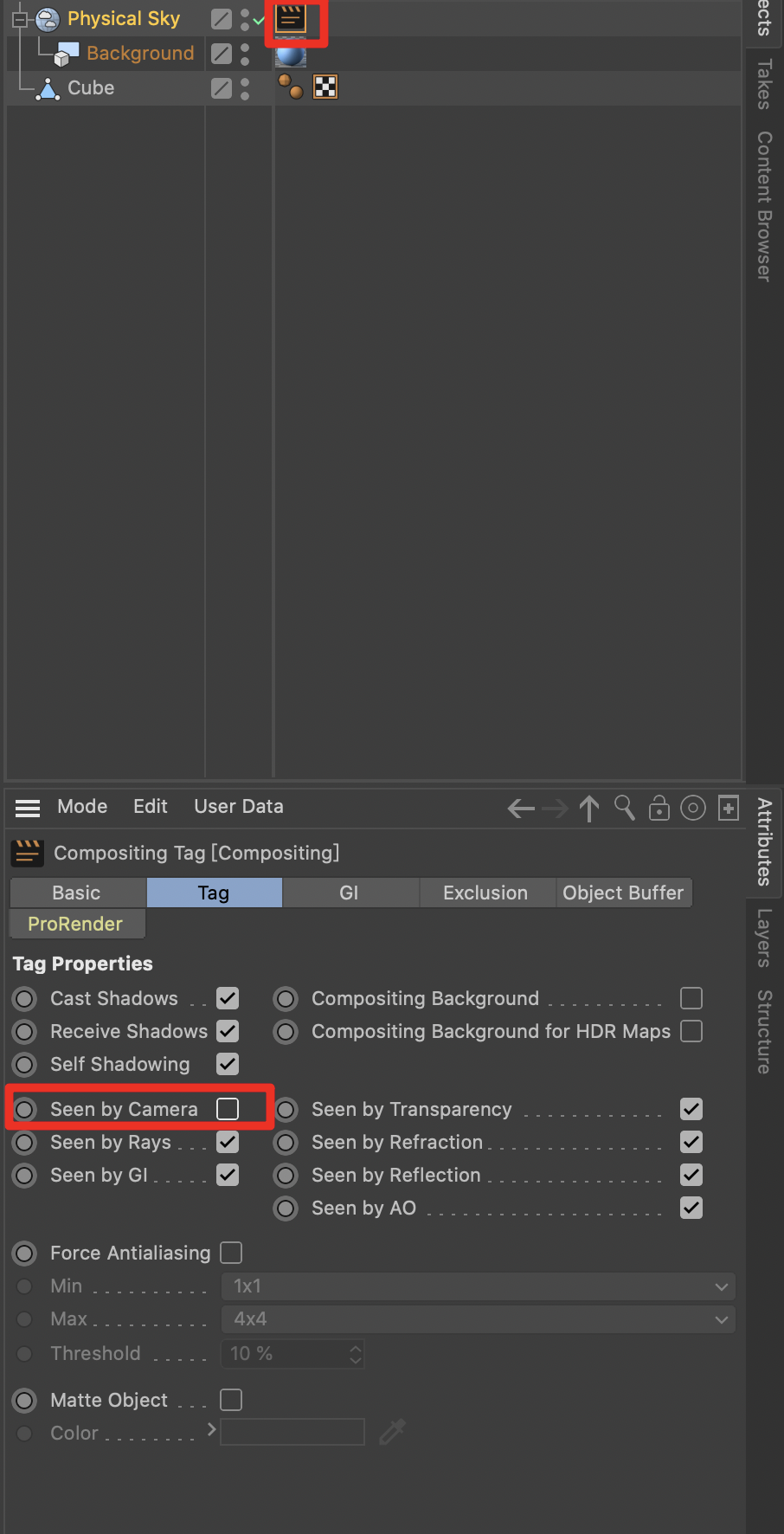This screenshot has height=1534, width=784.
Task: Select the Compositing tag on Physical Sky
Action: pyautogui.click(x=291, y=18)
